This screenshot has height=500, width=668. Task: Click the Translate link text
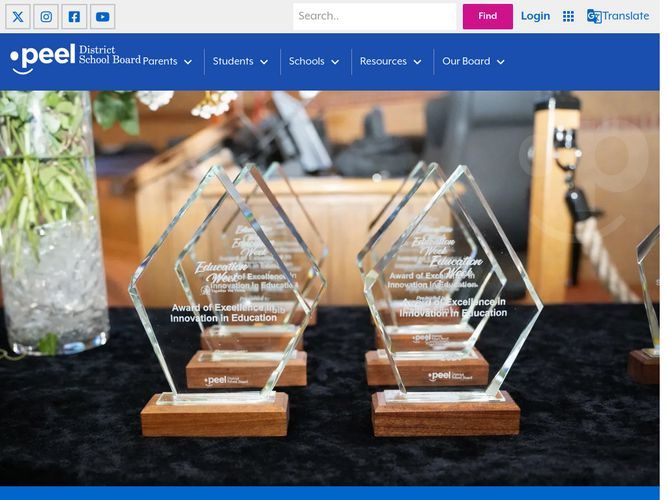point(626,16)
